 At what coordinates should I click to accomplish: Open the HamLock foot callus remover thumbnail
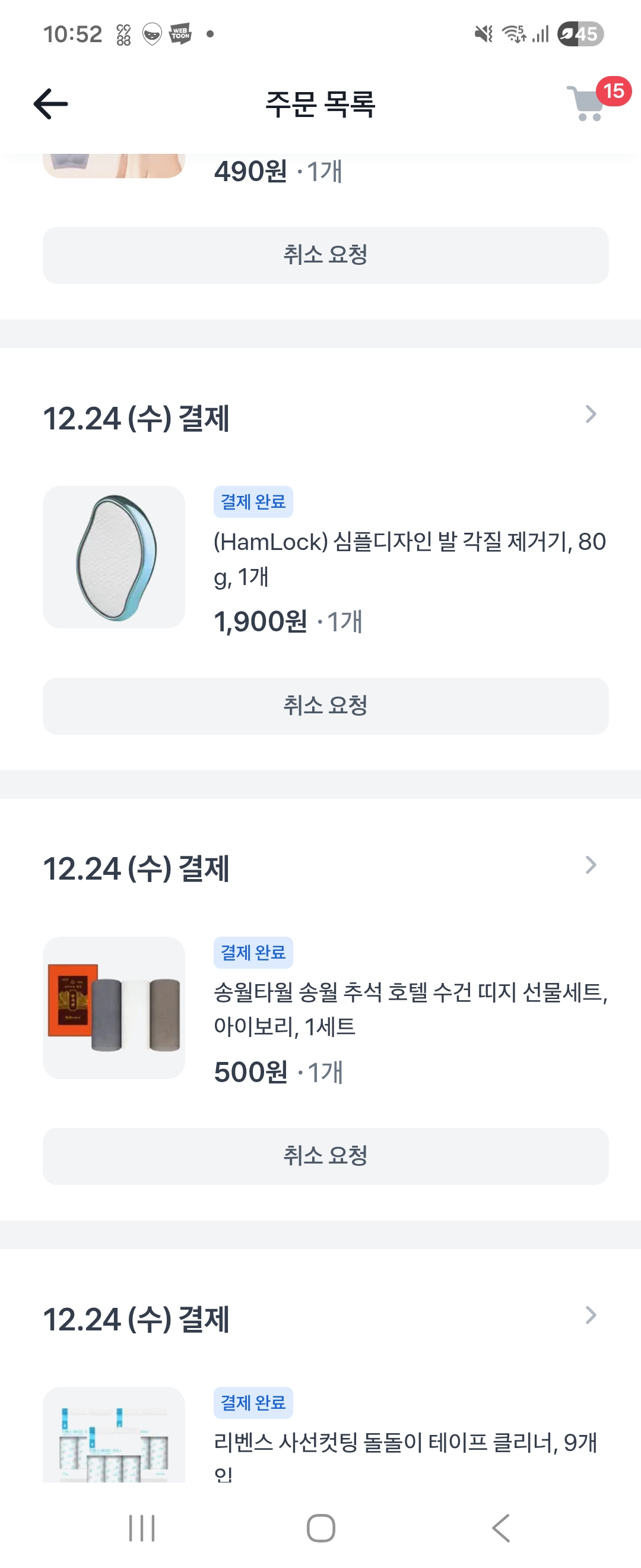pyautogui.click(x=114, y=557)
